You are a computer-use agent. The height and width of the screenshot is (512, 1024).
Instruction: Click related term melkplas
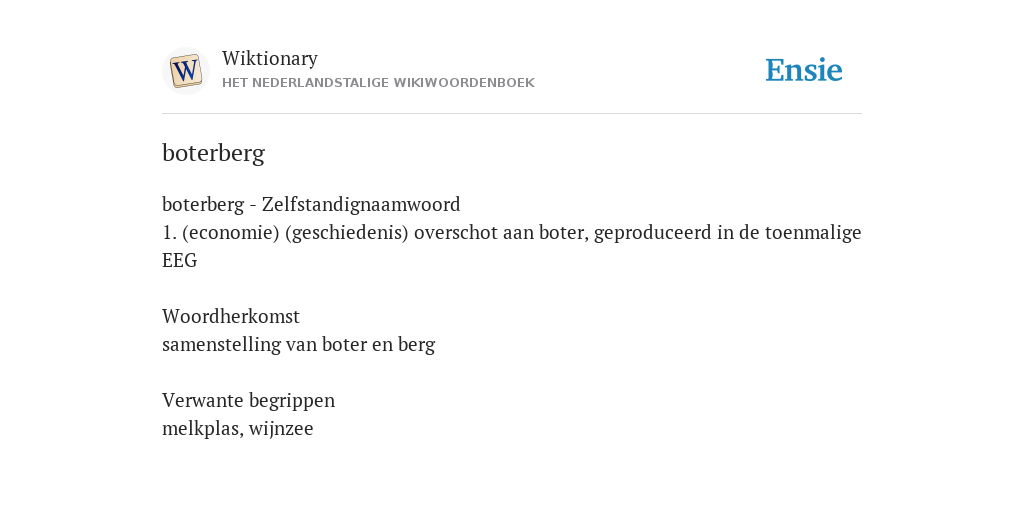pos(202,428)
